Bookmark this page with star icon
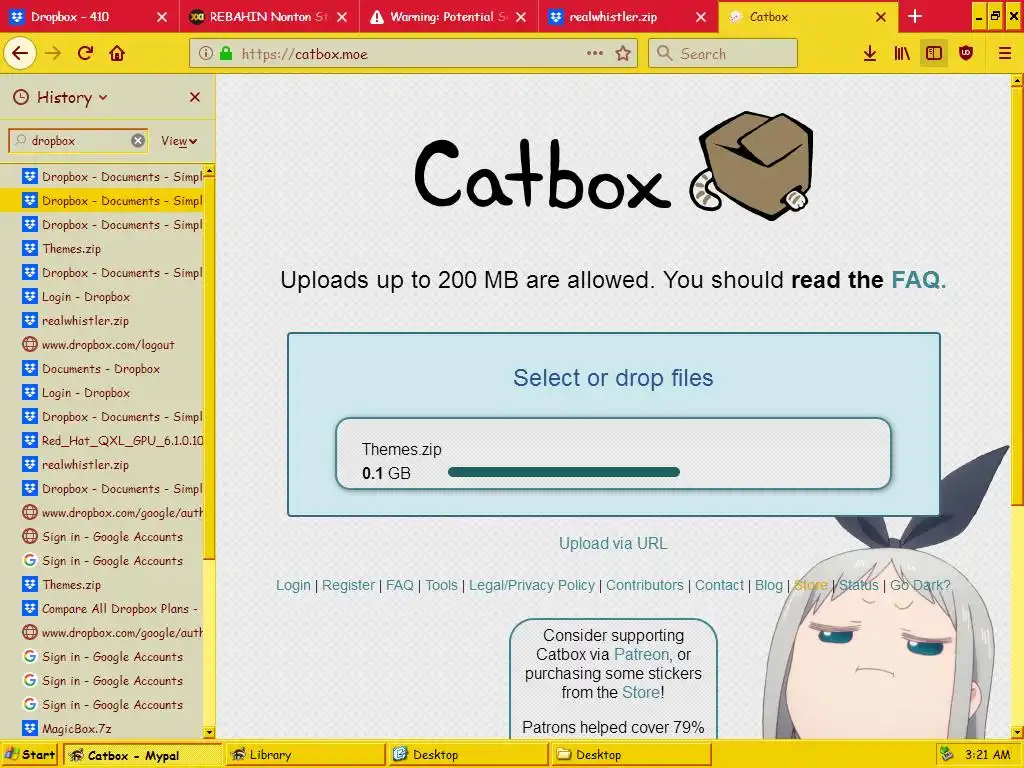This screenshot has height=768, width=1024. pyautogui.click(x=623, y=54)
